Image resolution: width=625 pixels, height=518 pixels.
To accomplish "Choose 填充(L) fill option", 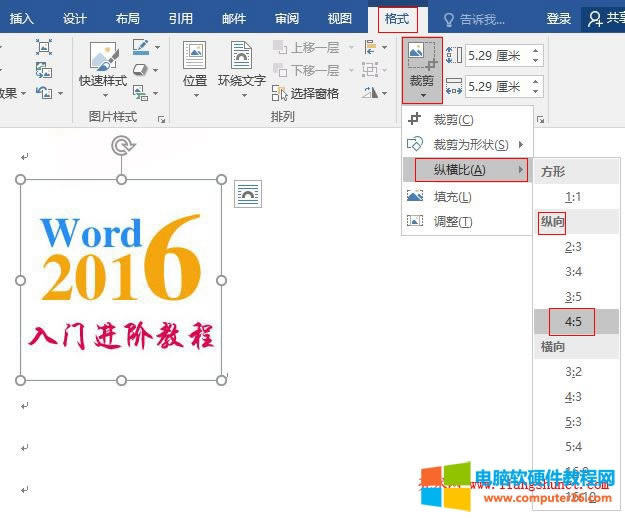I will [x=467, y=196].
